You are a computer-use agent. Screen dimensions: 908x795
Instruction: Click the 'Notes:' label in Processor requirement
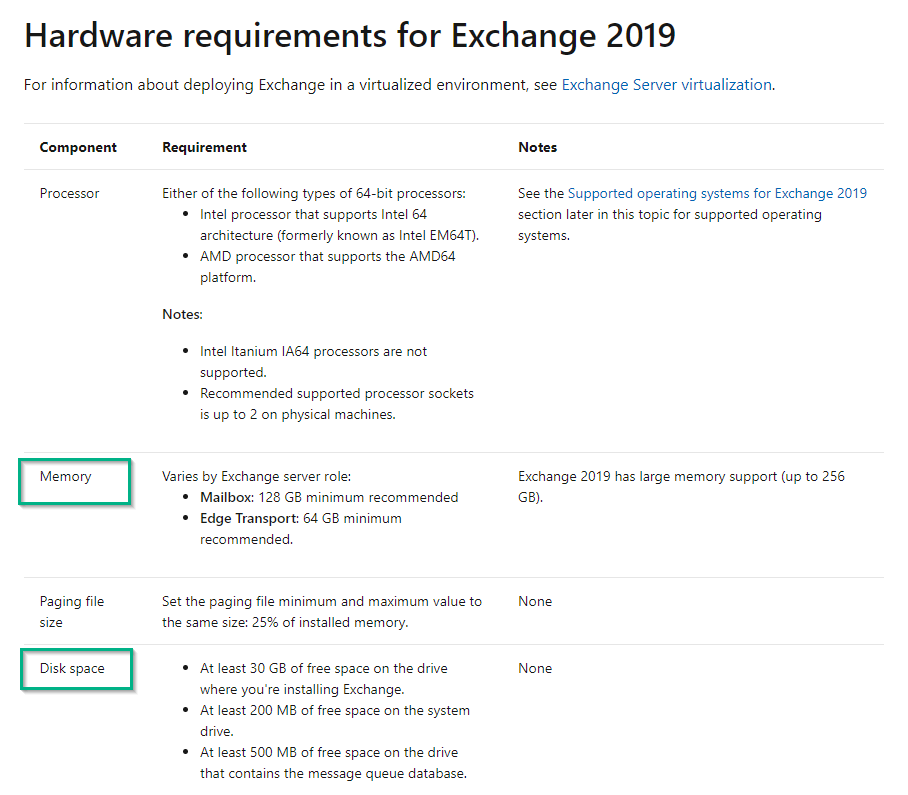(x=182, y=314)
